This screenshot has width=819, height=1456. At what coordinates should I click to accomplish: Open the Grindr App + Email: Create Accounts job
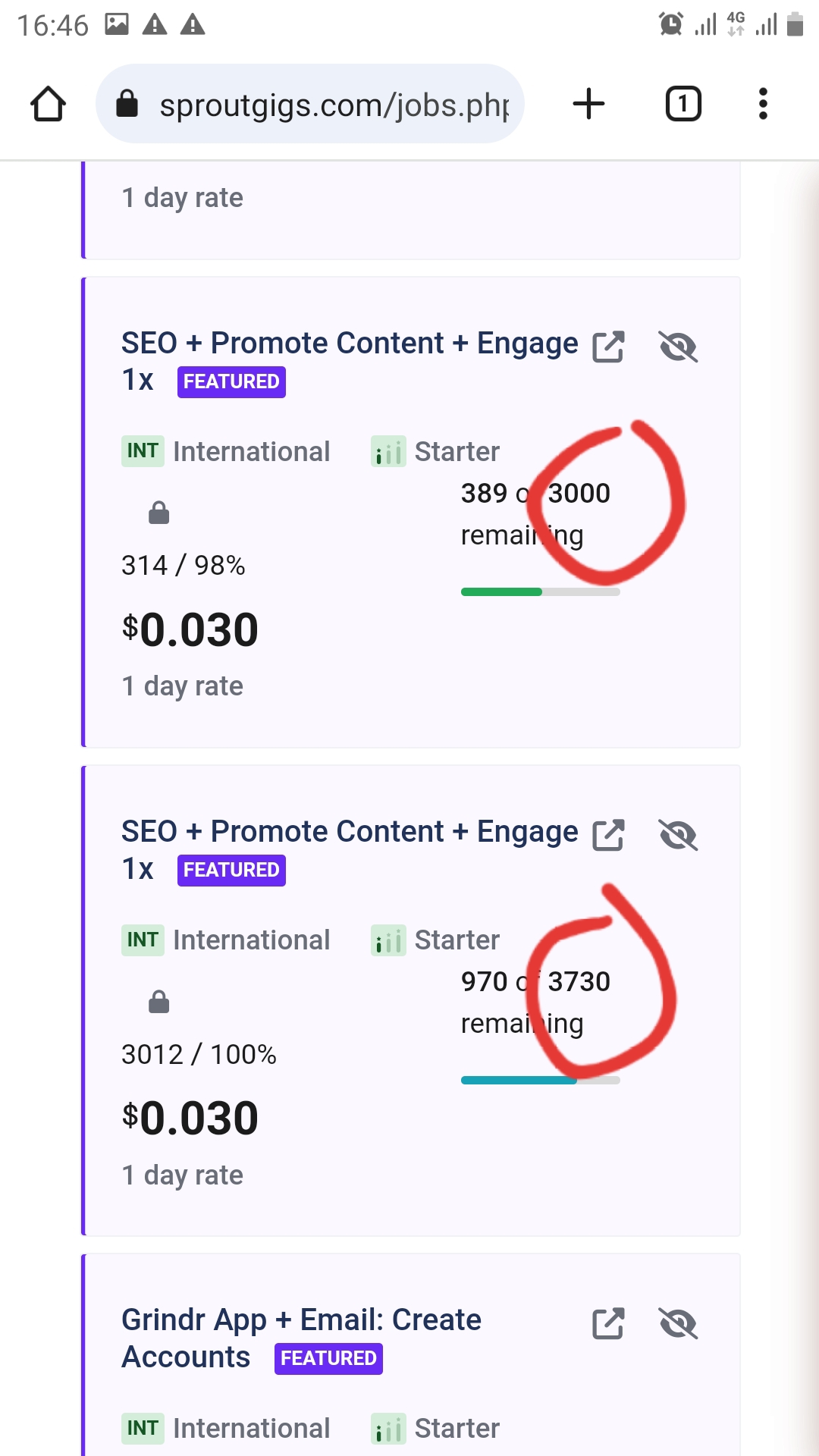pyautogui.click(x=301, y=1320)
